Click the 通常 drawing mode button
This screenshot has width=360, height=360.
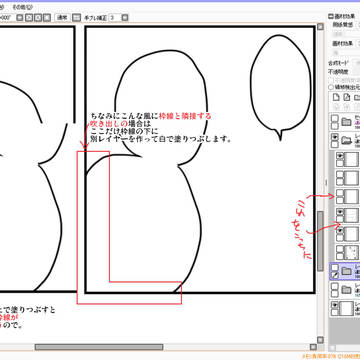62,18
